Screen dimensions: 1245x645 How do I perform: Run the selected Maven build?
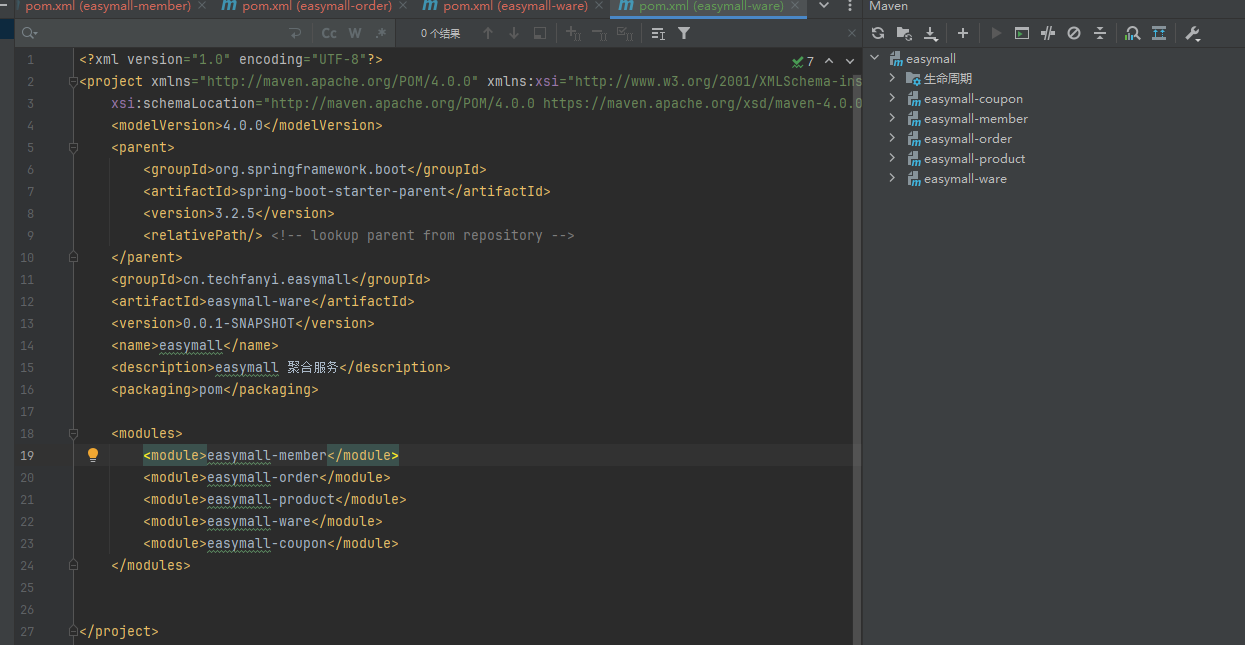coord(996,33)
